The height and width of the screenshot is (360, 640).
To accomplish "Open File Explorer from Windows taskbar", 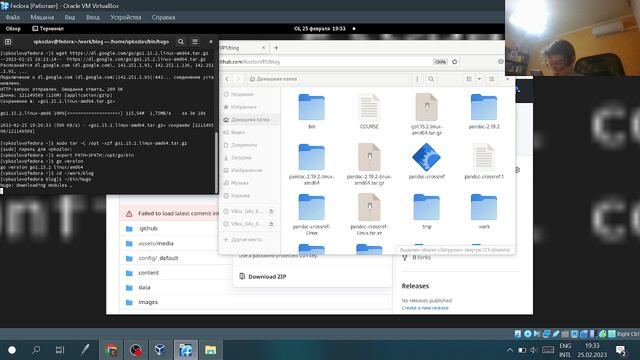I will [x=210, y=350].
